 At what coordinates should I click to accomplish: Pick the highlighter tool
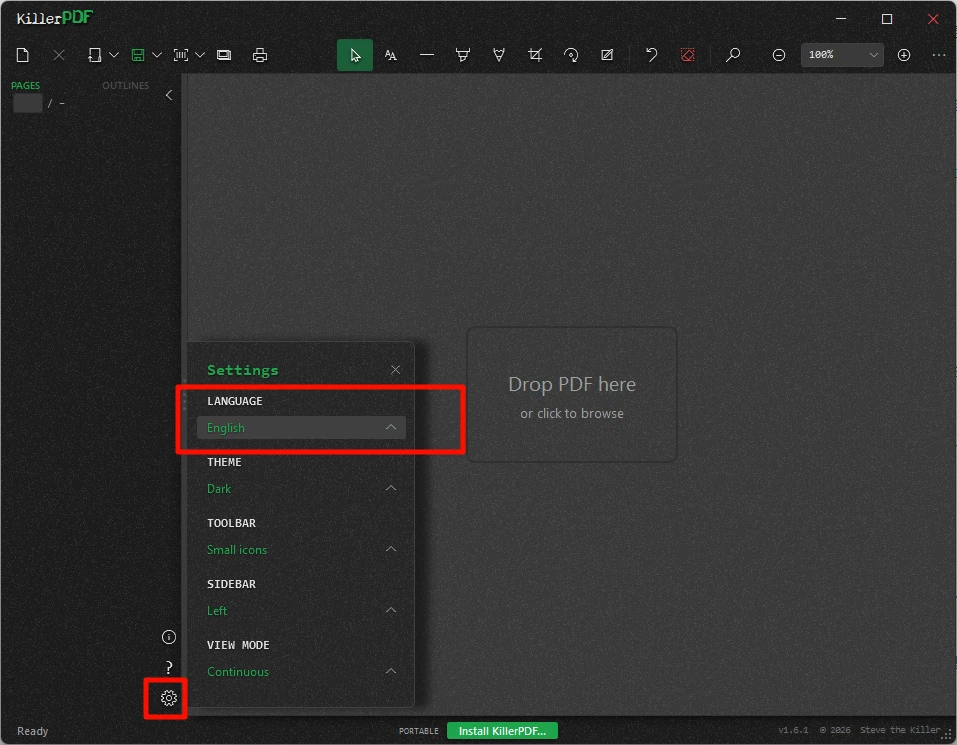(x=463, y=55)
